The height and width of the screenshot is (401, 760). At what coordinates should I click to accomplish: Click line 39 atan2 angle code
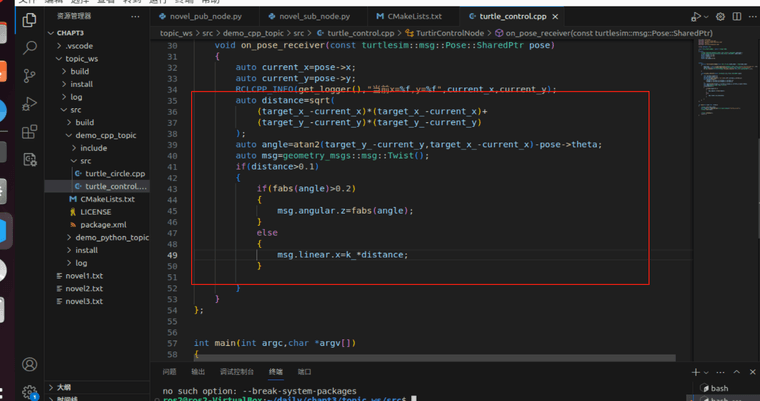(x=419, y=144)
